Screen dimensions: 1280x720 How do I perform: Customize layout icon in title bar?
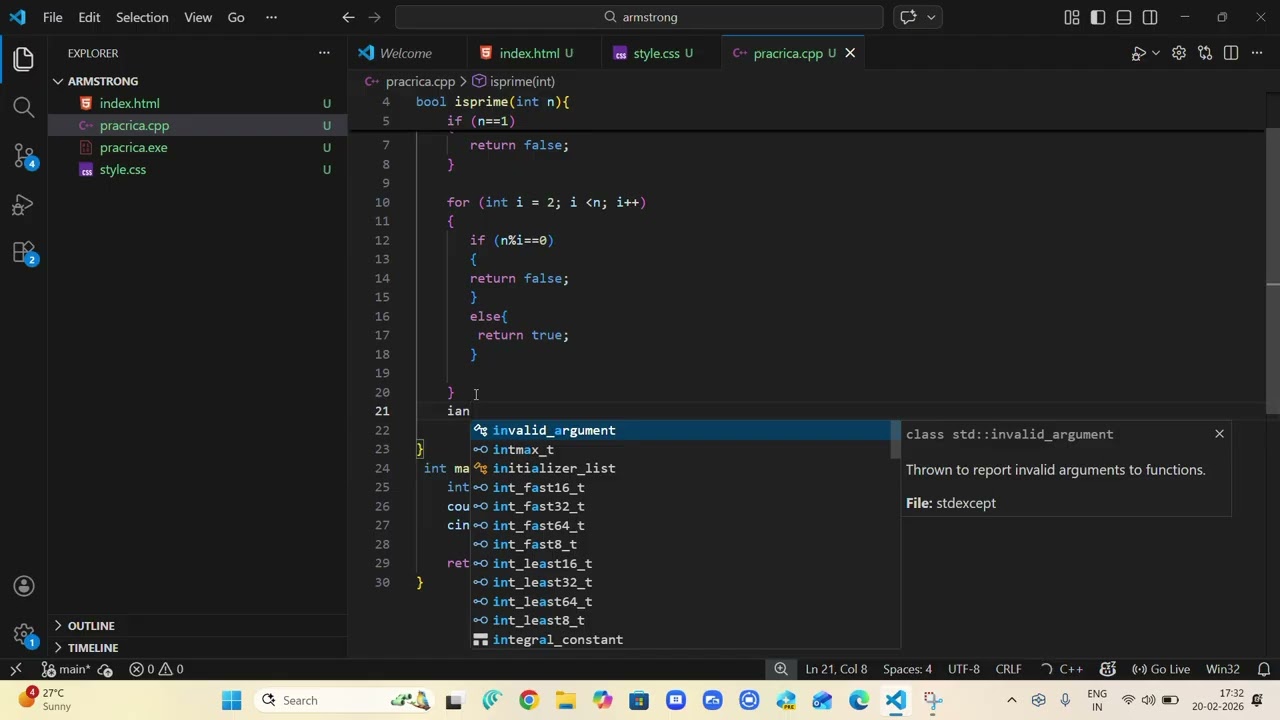(x=1072, y=17)
